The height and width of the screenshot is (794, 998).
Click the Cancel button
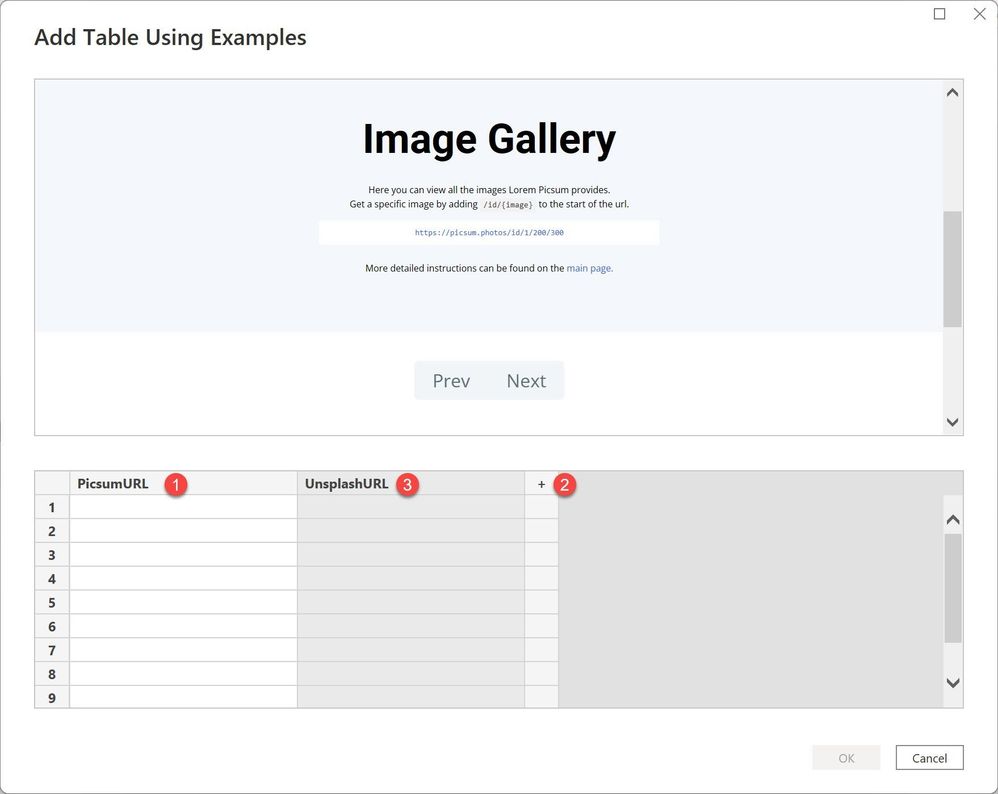point(929,758)
